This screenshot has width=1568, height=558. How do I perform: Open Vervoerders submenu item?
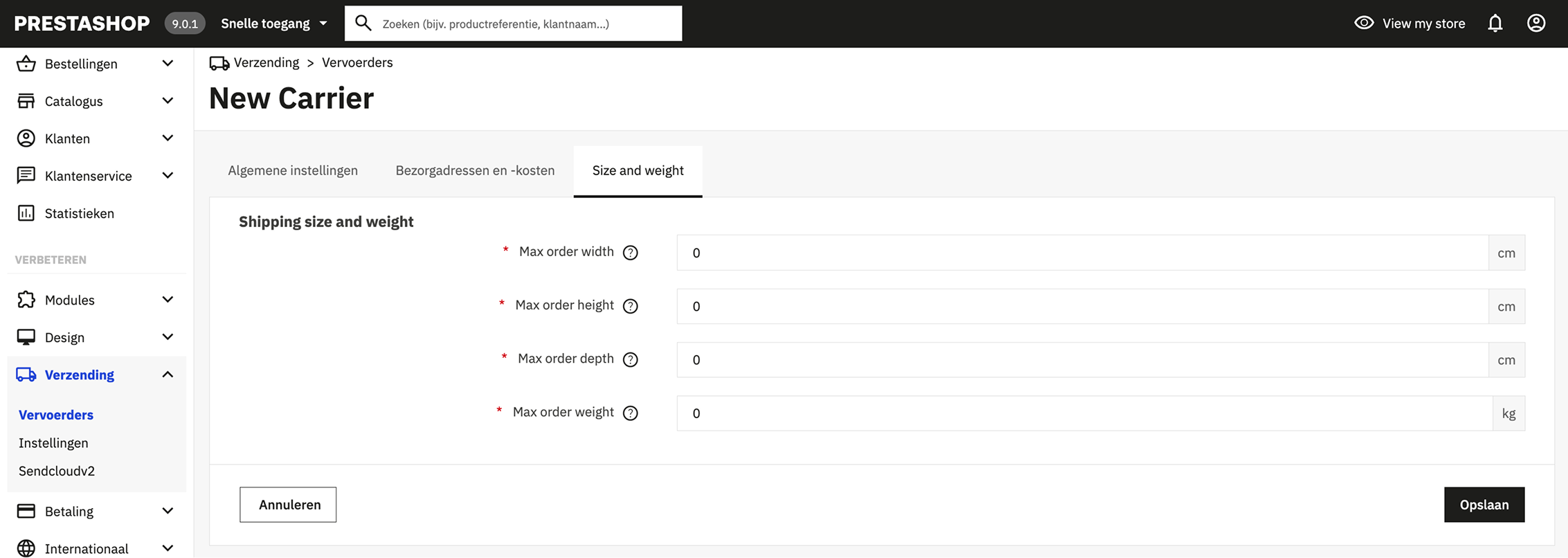point(56,415)
